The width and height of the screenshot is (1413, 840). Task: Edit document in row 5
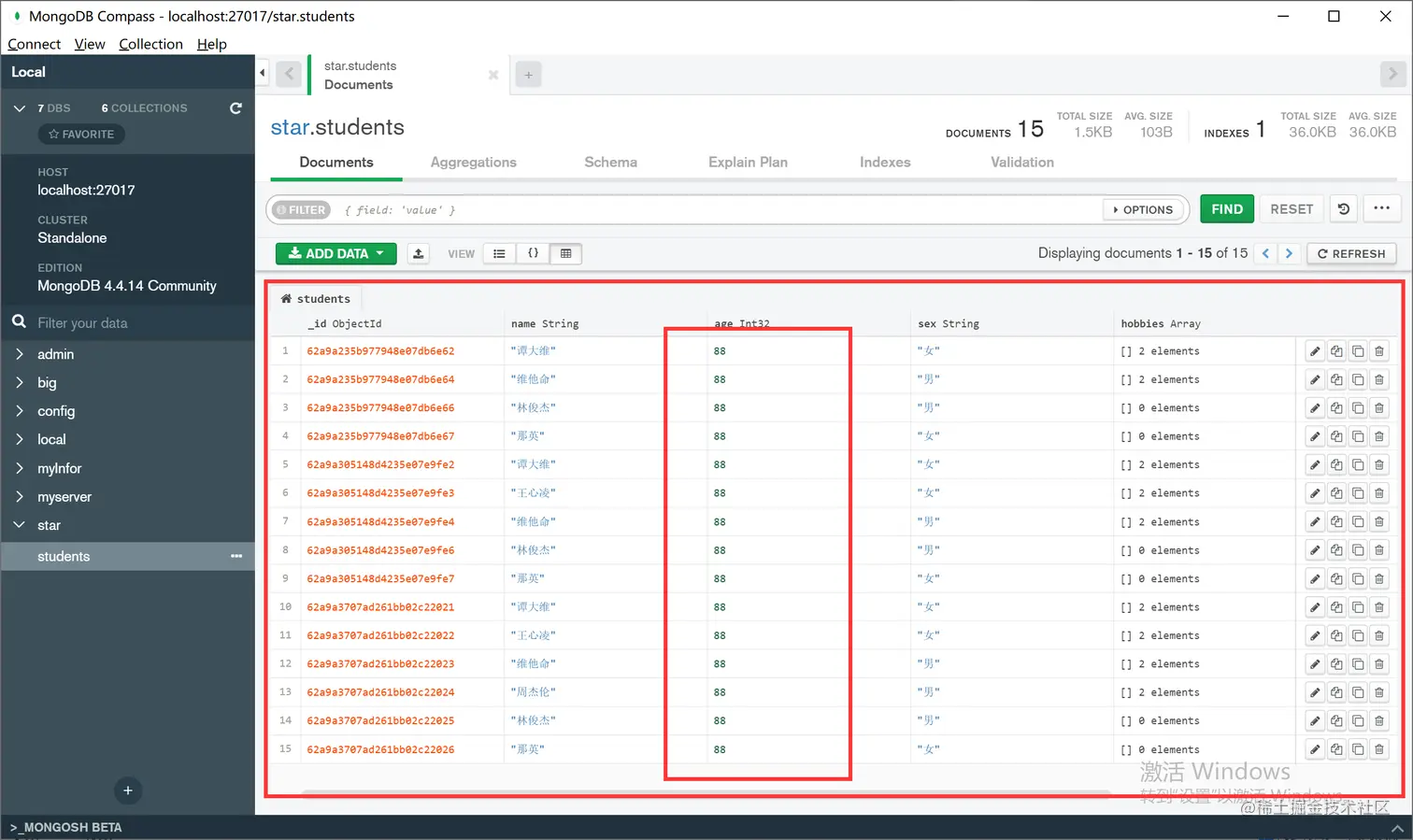[1315, 464]
